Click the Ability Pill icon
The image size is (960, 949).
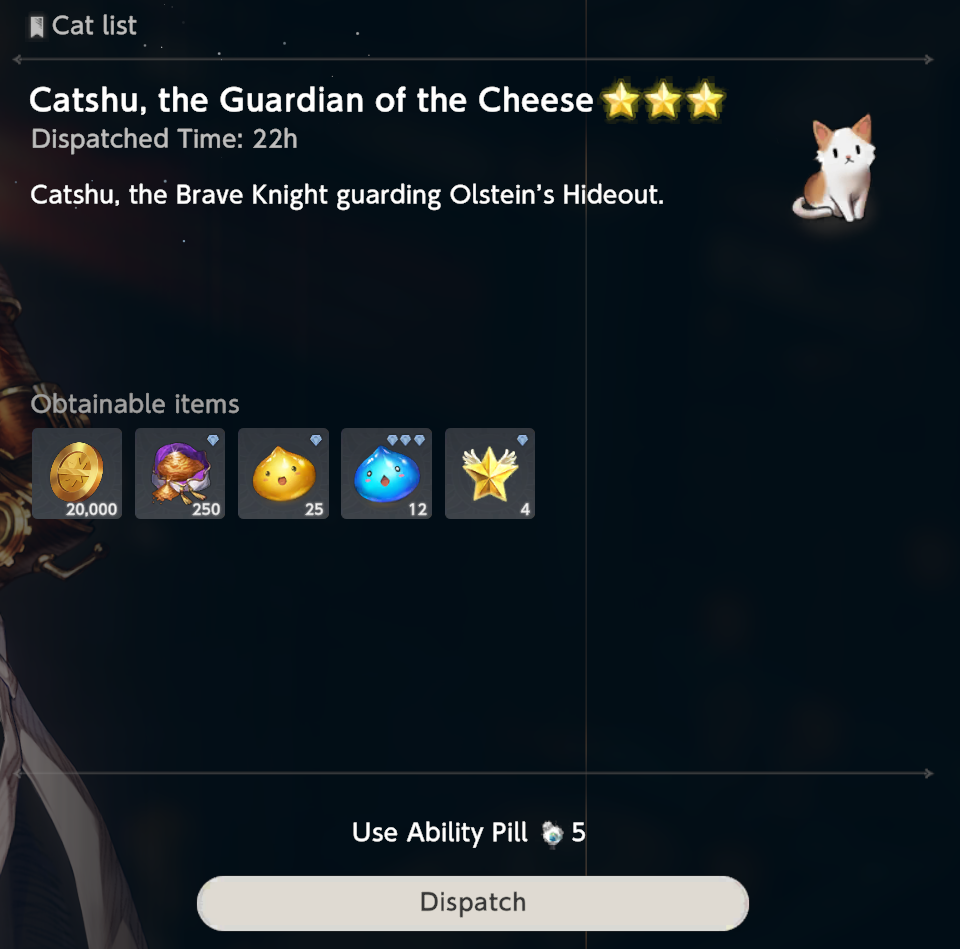552,833
